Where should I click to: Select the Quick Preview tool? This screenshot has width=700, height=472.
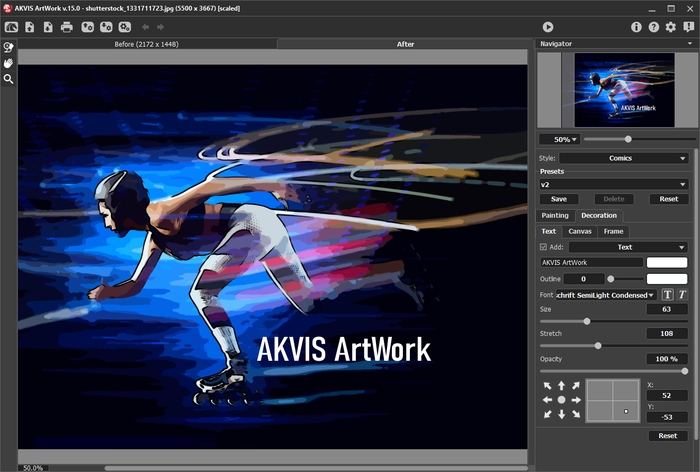[x=8, y=47]
